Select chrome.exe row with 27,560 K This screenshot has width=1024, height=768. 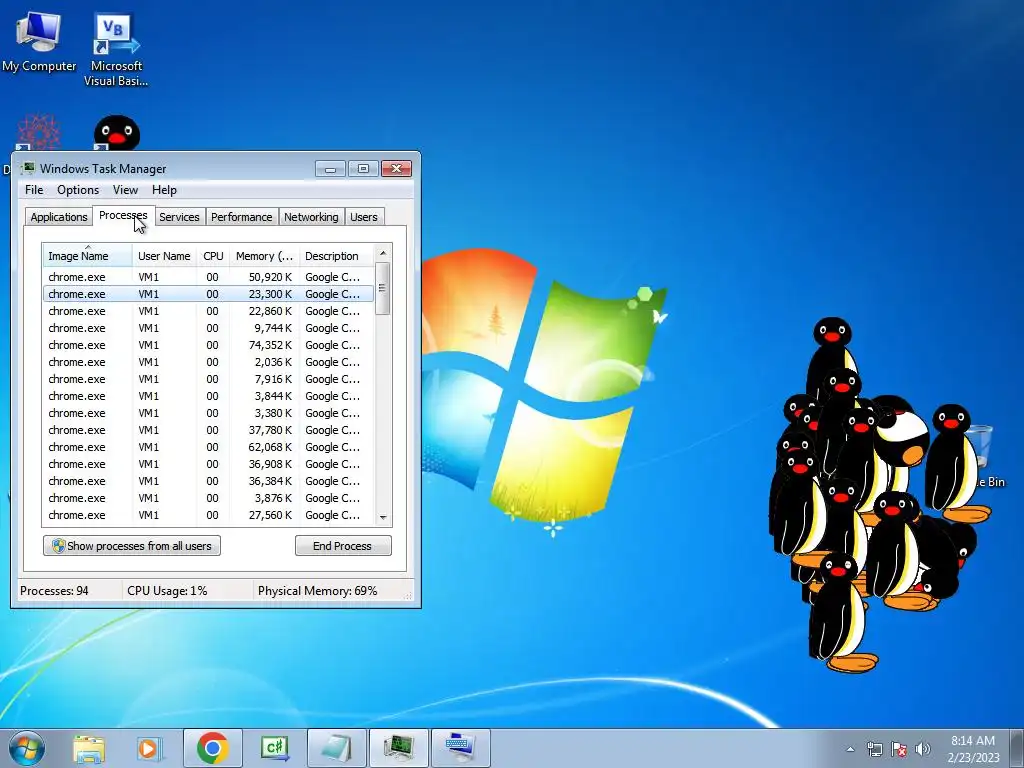click(209, 515)
